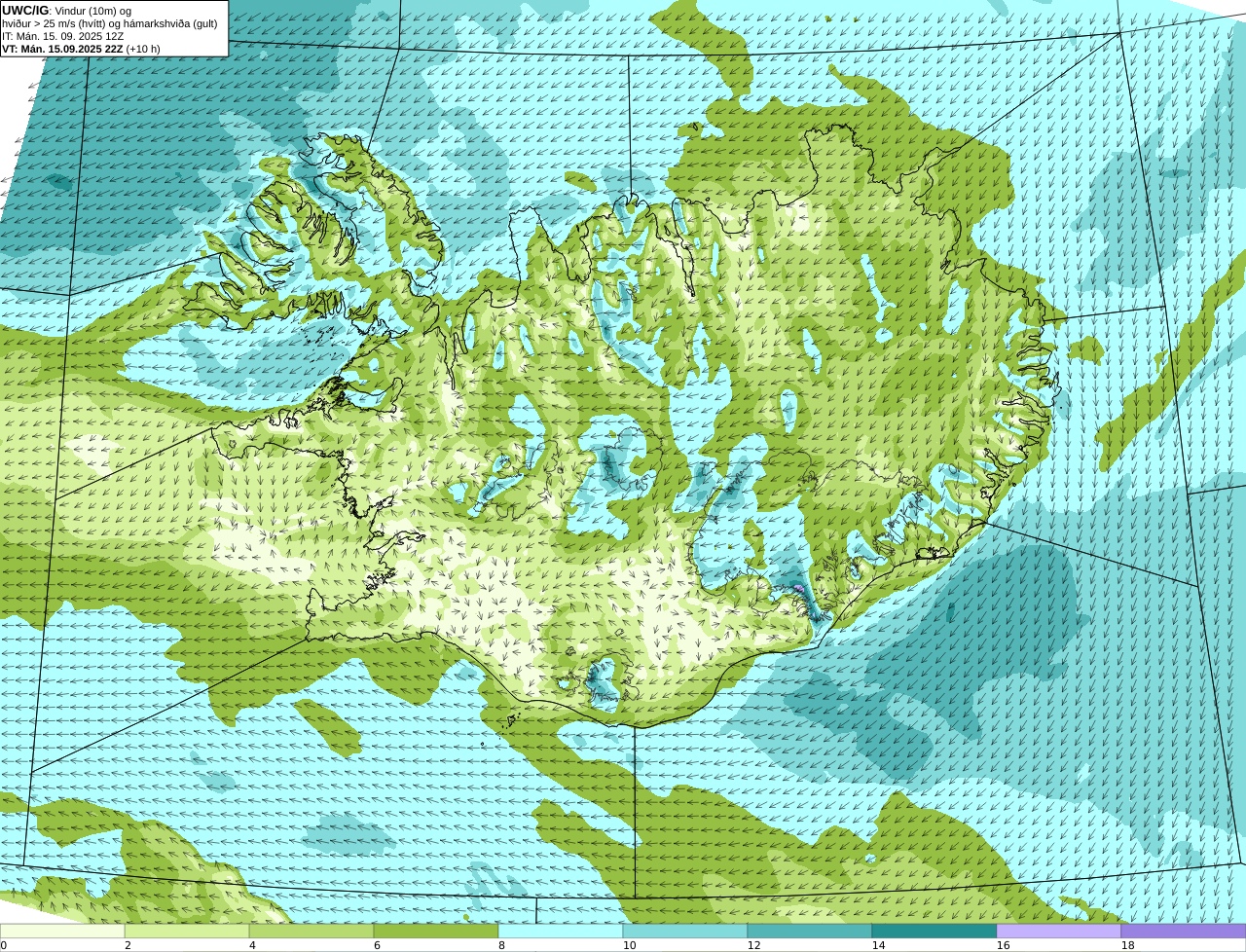Click the scale label '18' on the legend
Image resolution: width=1246 pixels, height=952 pixels.
[1127, 945]
